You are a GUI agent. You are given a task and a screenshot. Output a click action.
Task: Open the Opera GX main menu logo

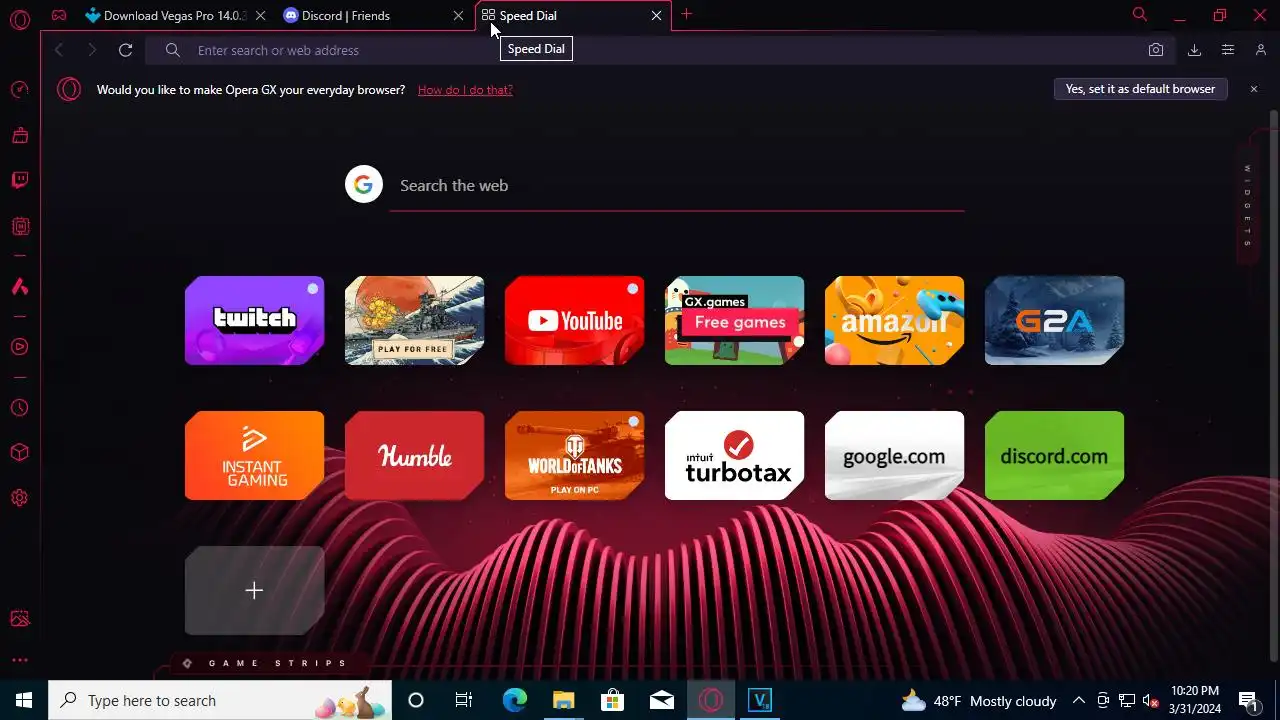[19, 19]
